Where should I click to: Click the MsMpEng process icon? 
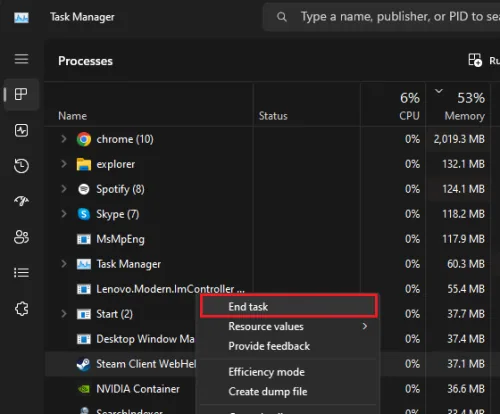84,239
